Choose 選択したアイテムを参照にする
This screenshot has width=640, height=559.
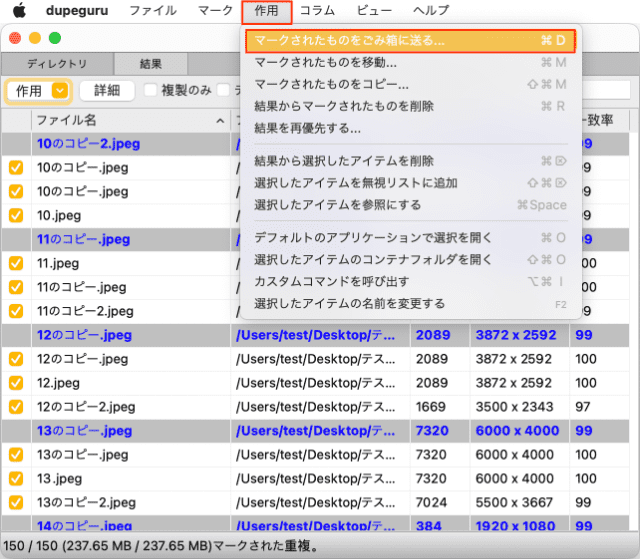[410, 205]
